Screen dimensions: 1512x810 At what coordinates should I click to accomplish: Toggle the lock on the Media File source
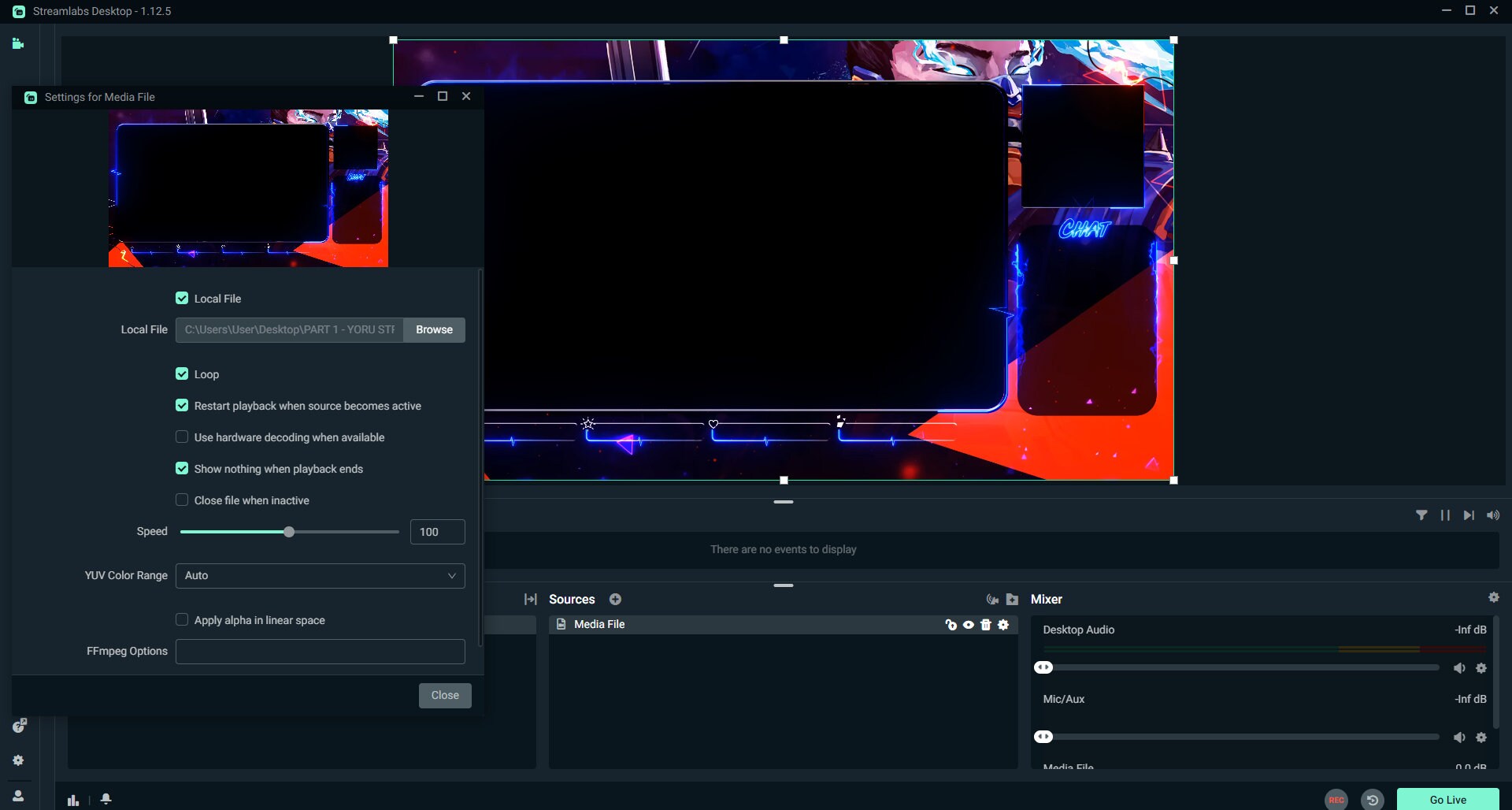[x=951, y=625]
